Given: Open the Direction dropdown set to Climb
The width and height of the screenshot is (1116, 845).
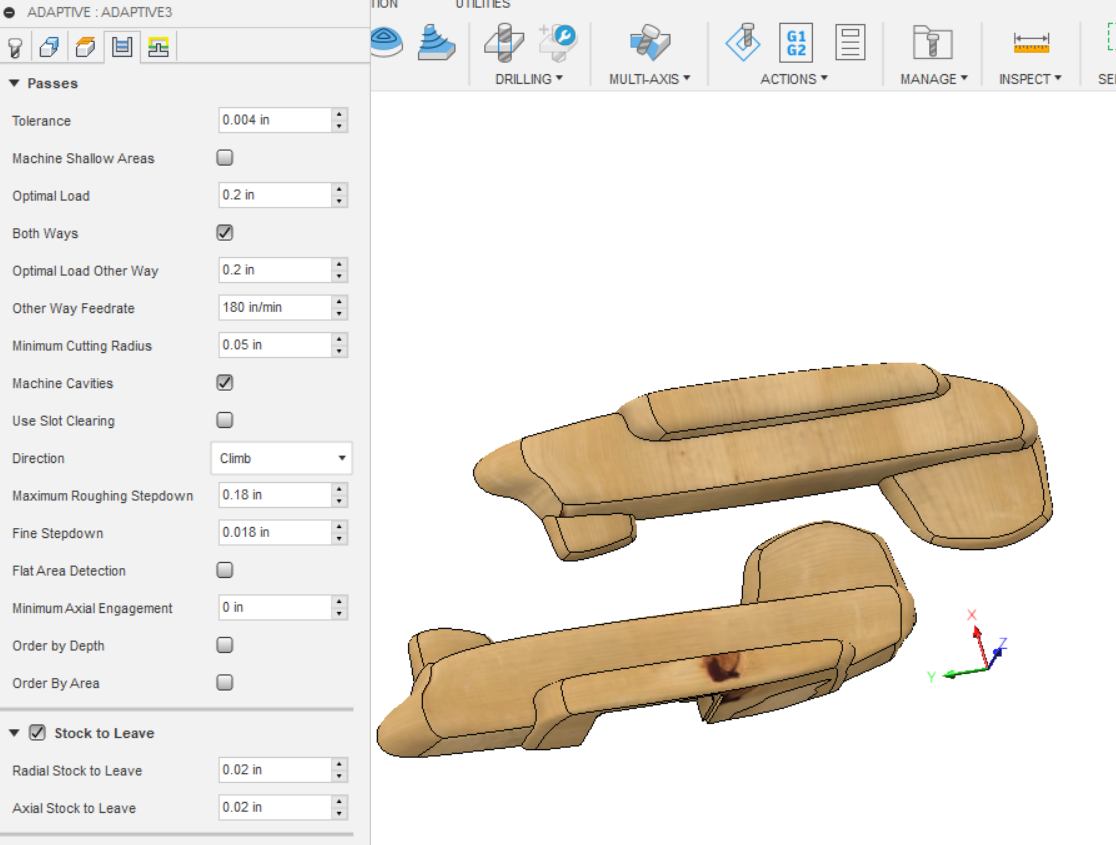Looking at the screenshot, I should pyautogui.click(x=281, y=458).
